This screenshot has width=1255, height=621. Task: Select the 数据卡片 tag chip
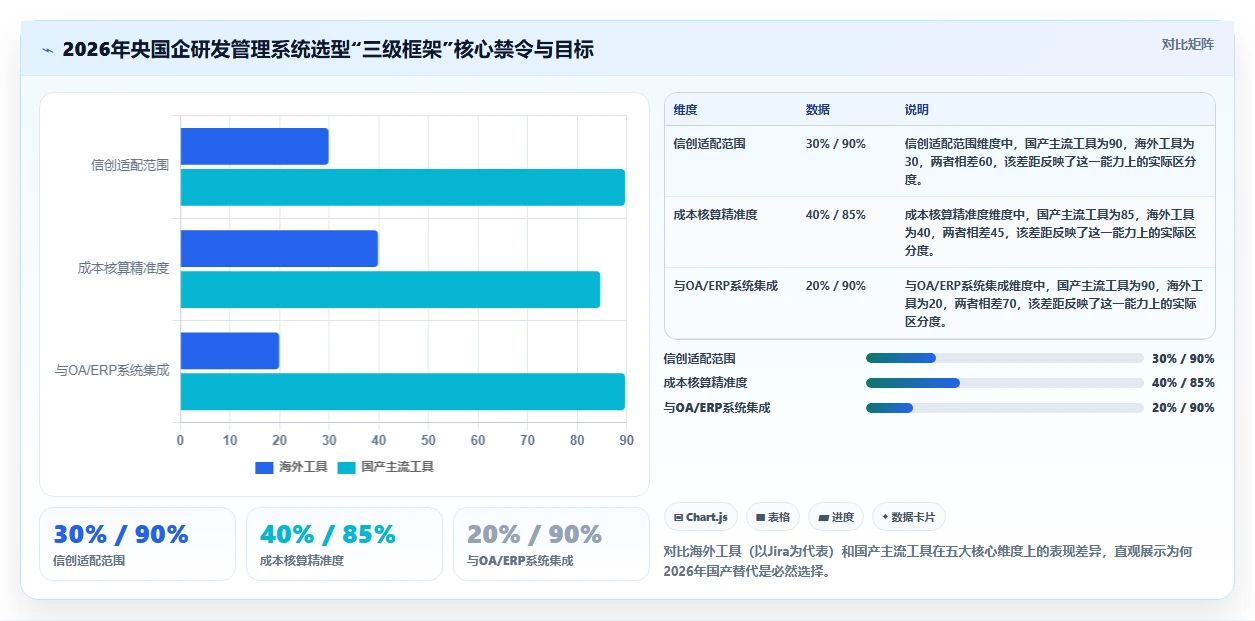pos(909,517)
